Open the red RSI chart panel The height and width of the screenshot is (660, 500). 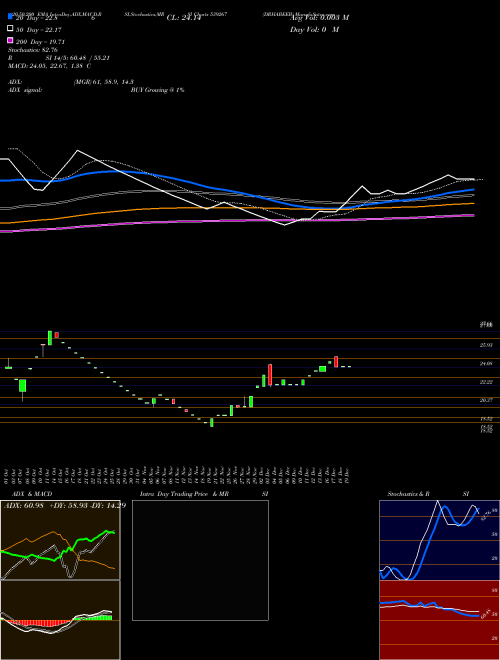(439, 620)
